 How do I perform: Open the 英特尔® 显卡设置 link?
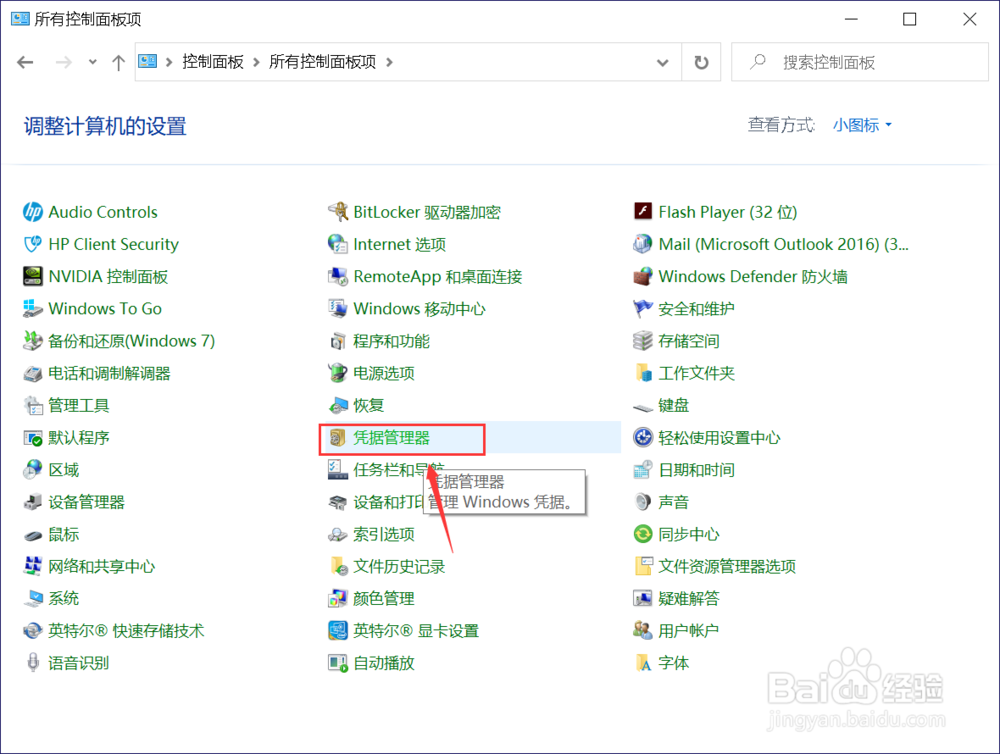tap(416, 631)
